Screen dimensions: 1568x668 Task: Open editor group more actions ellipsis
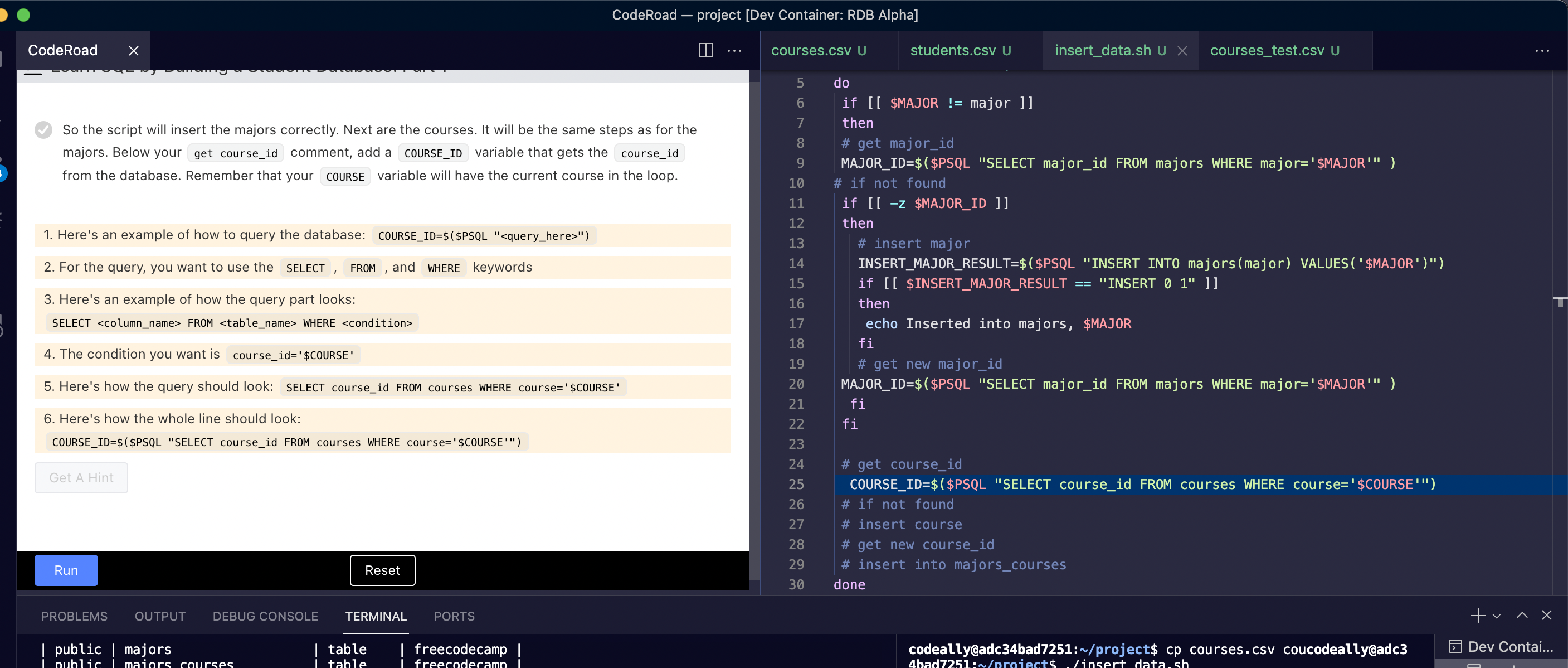[1542, 50]
